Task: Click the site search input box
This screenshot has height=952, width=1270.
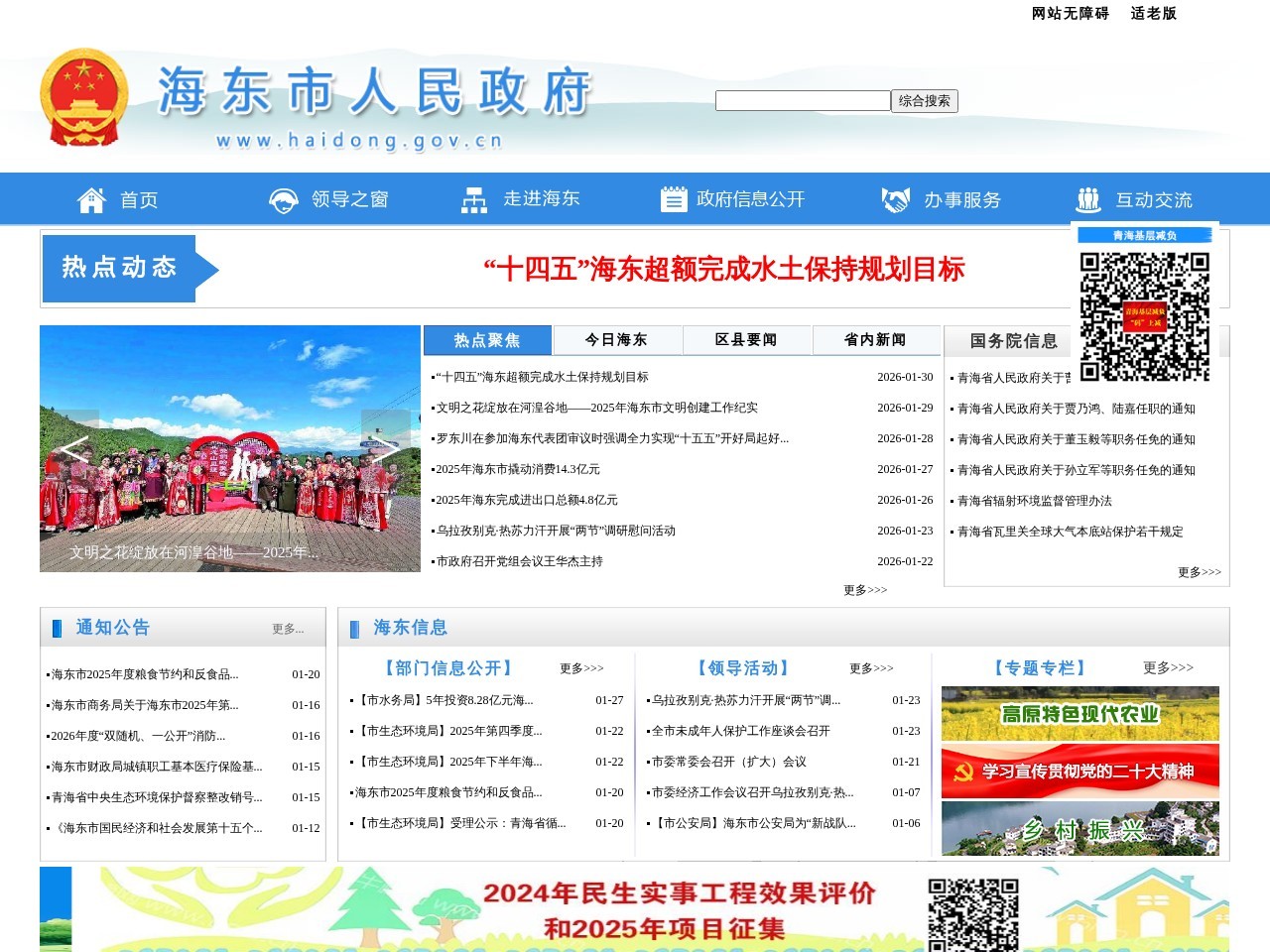Action: (x=802, y=100)
